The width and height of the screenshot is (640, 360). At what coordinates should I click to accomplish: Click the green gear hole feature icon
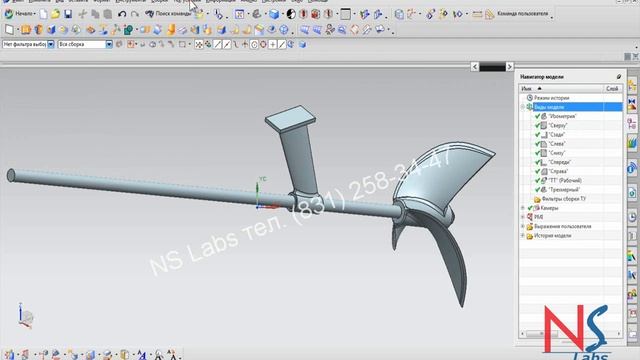pos(129,30)
